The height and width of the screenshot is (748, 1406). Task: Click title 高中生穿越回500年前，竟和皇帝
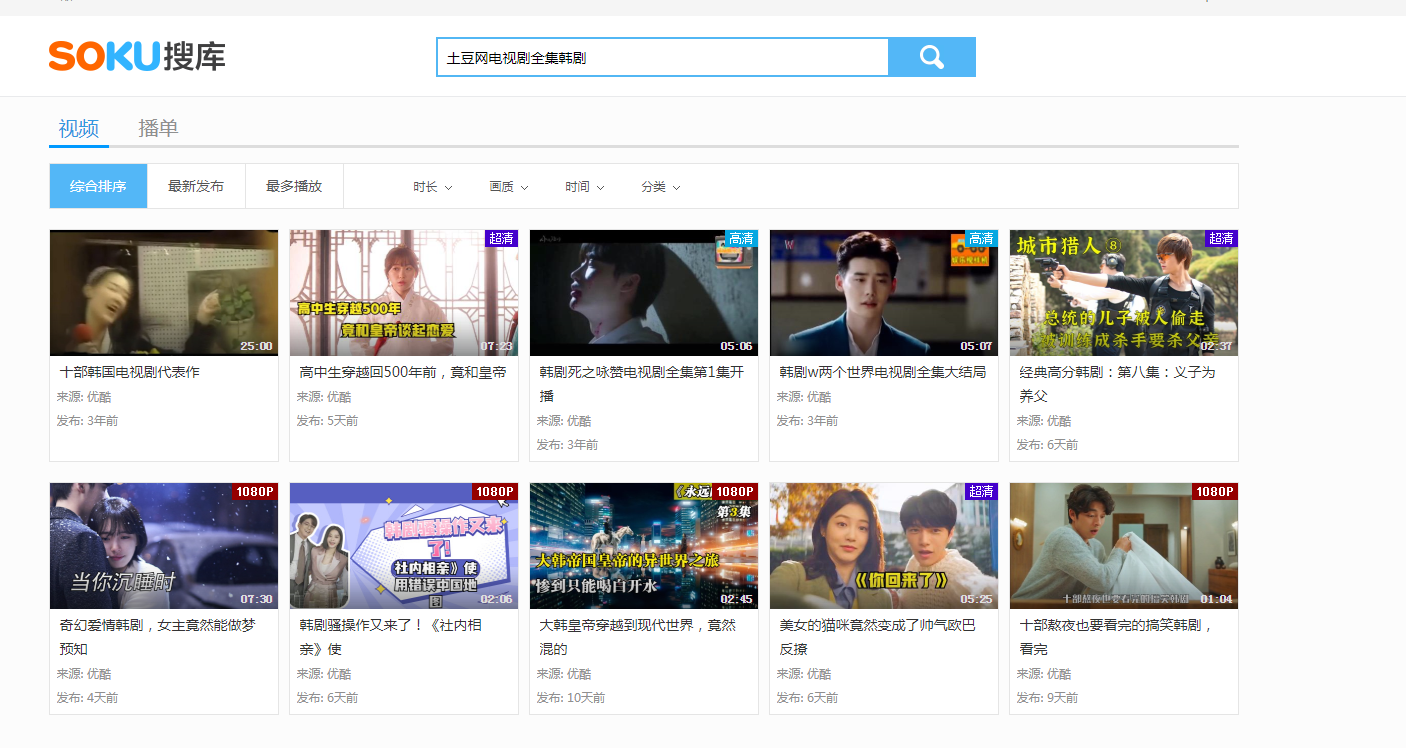click(403, 372)
